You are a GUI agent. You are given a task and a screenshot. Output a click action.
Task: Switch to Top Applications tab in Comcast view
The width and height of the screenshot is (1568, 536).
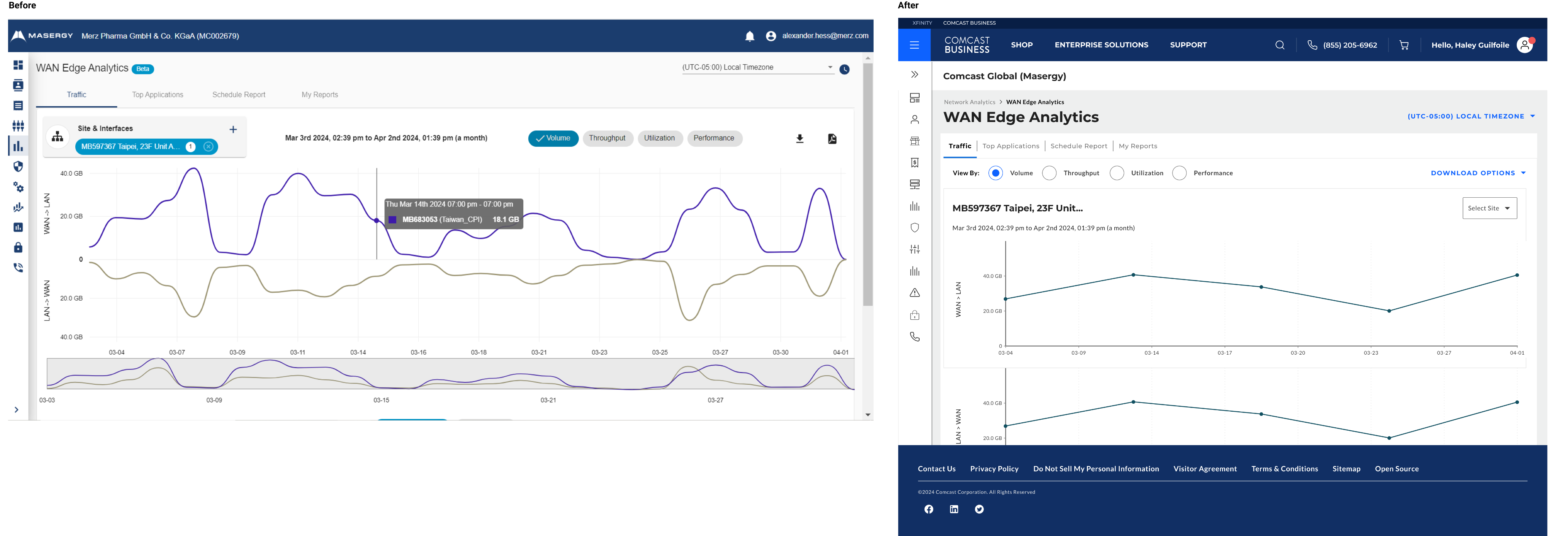pyautogui.click(x=1010, y=146)
